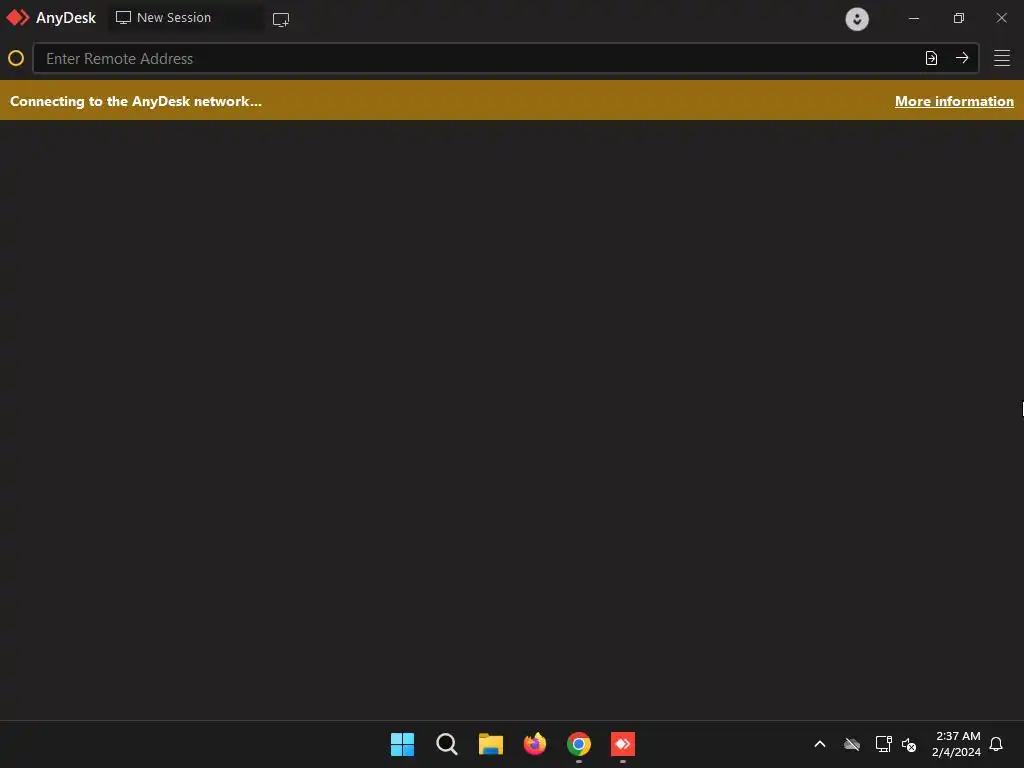Open a new session tab with plus-monitor icon
This screenshot has height=768, width=1024.
[281, 20]
